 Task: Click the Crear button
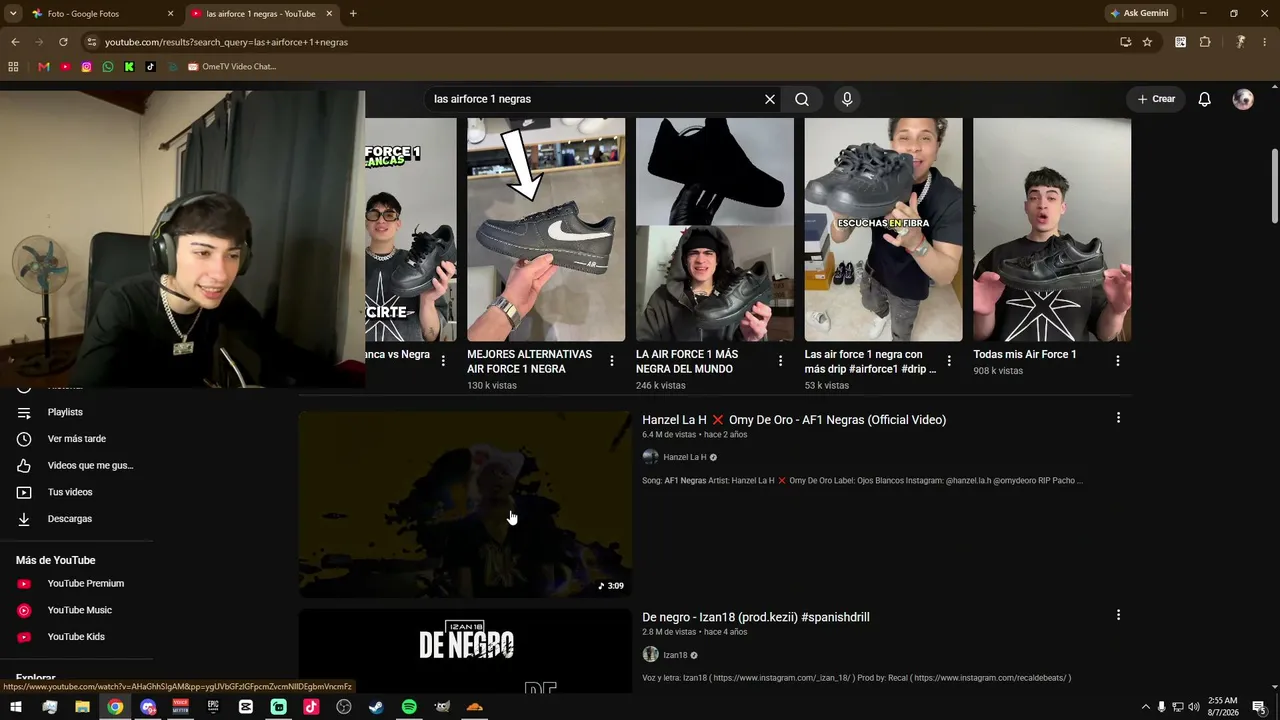coord(1156,99)
